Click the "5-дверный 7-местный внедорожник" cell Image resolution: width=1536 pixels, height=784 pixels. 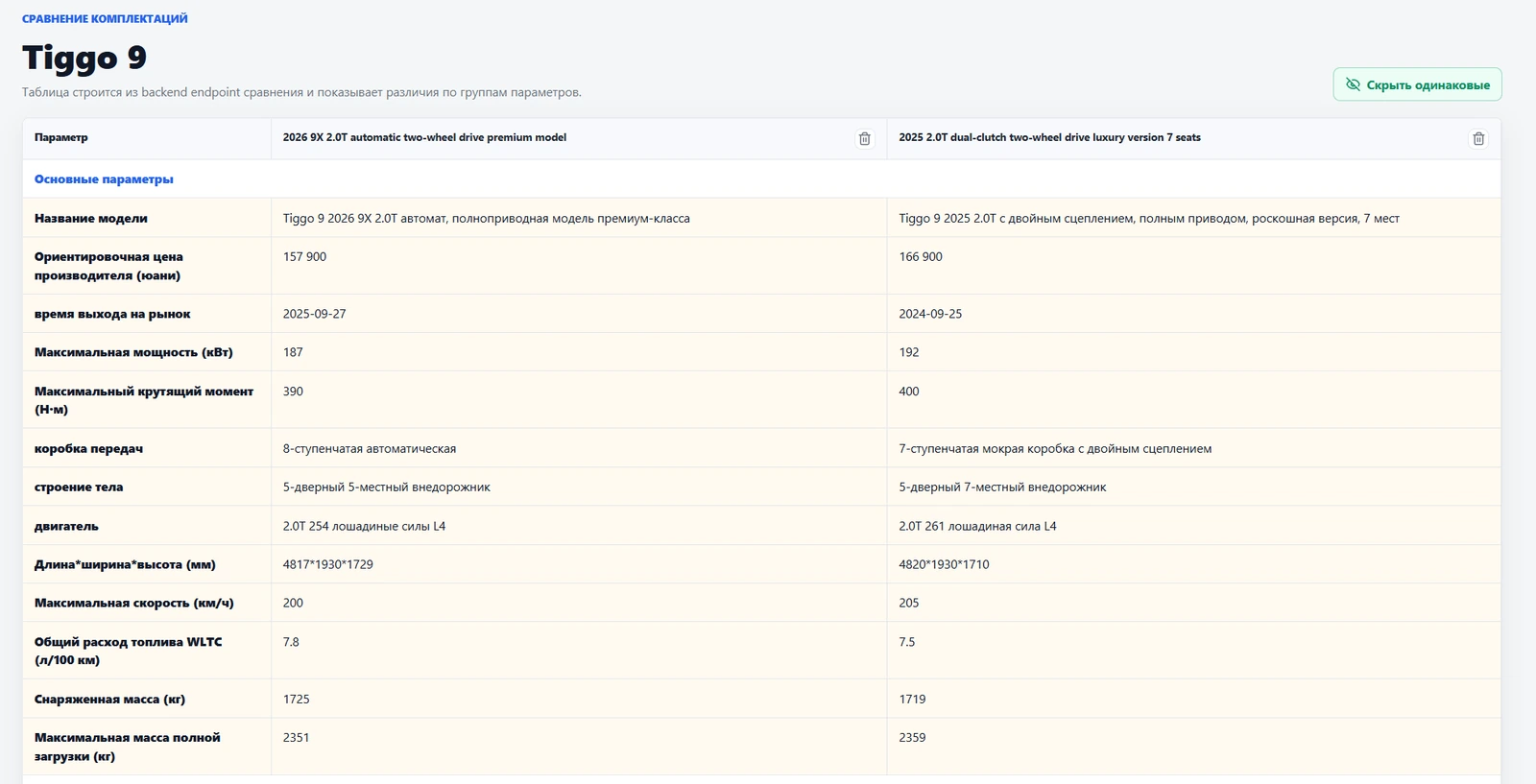click(x=1002, y=487)
